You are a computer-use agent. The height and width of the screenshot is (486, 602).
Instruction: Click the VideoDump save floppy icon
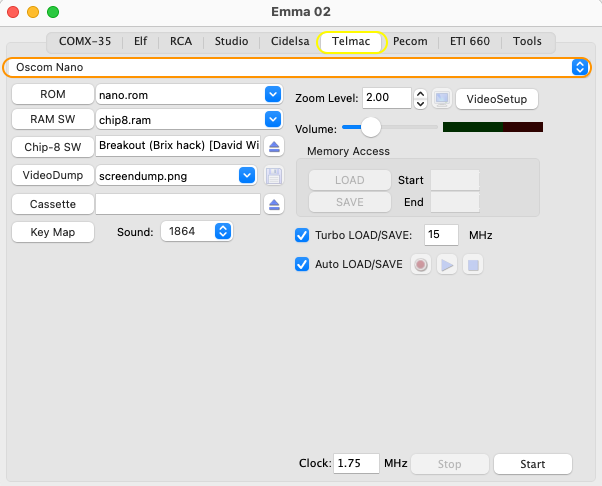tap(274, 176)
